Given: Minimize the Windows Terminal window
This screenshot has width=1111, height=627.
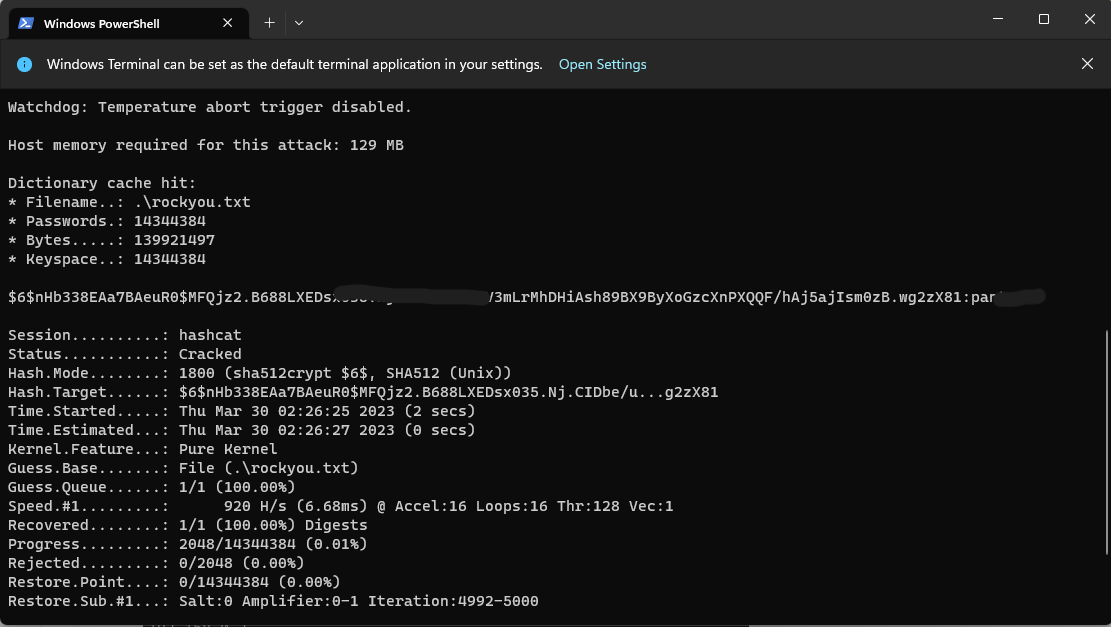Looking at the screenshot, I should (x=998, y=19).
